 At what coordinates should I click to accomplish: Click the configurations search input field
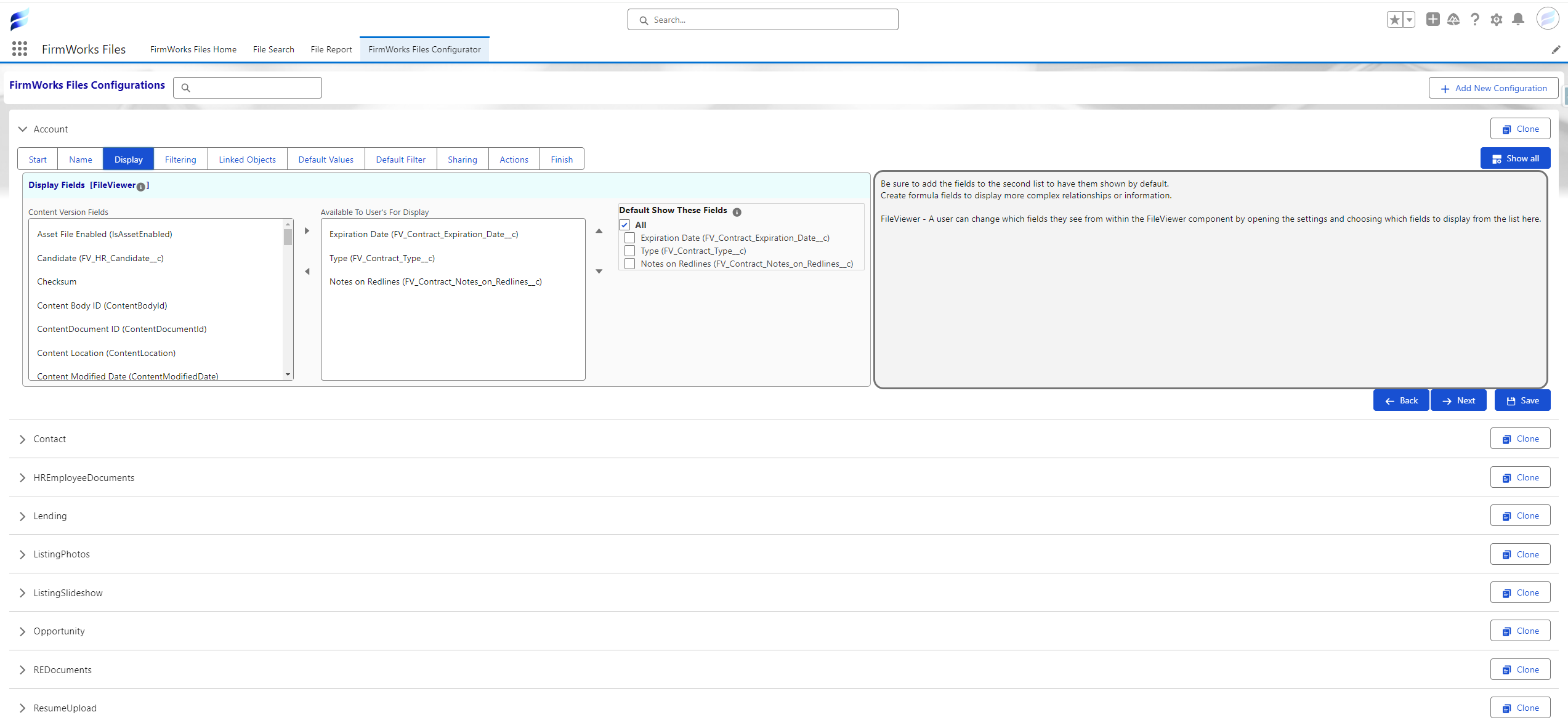(x=254, y=87)
